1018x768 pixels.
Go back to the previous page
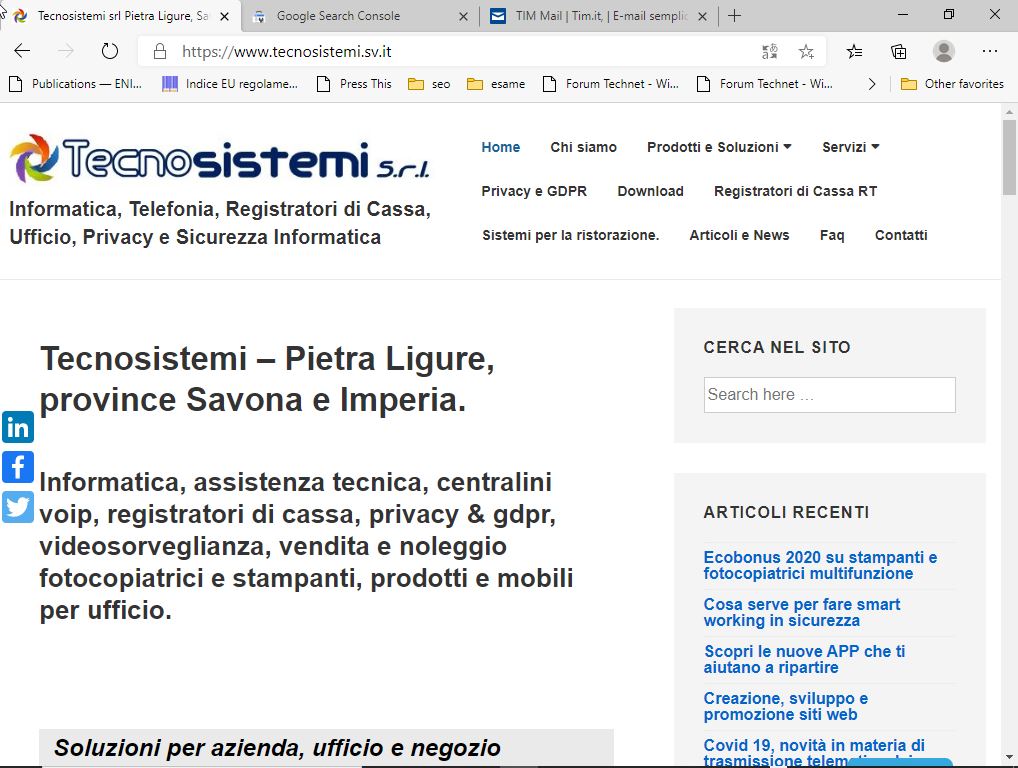click(x=22, y=51)
